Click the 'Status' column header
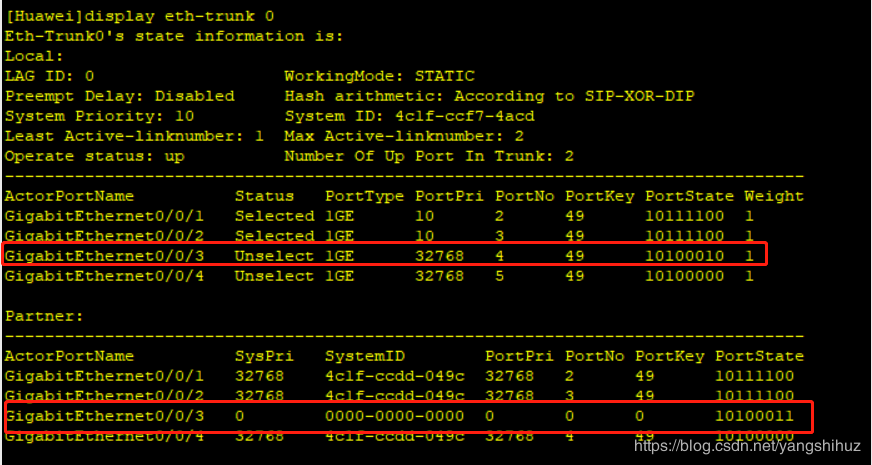 click(x=264, y=196)
